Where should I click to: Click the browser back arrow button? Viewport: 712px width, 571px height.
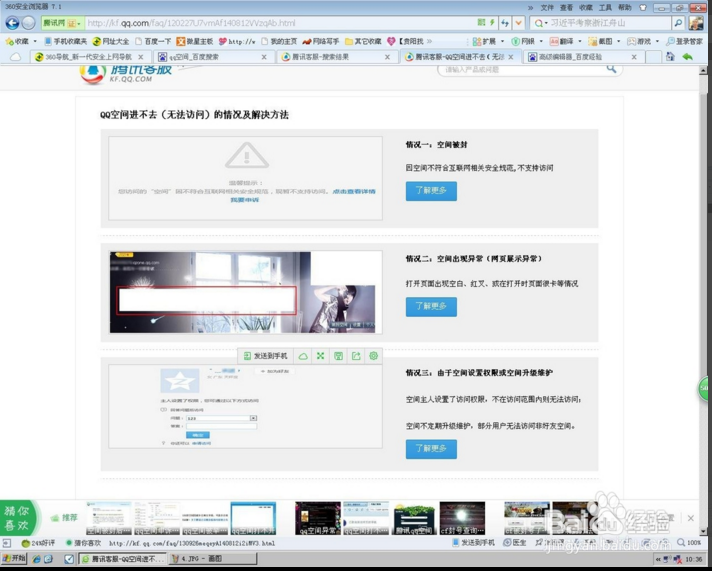[12, 23]
